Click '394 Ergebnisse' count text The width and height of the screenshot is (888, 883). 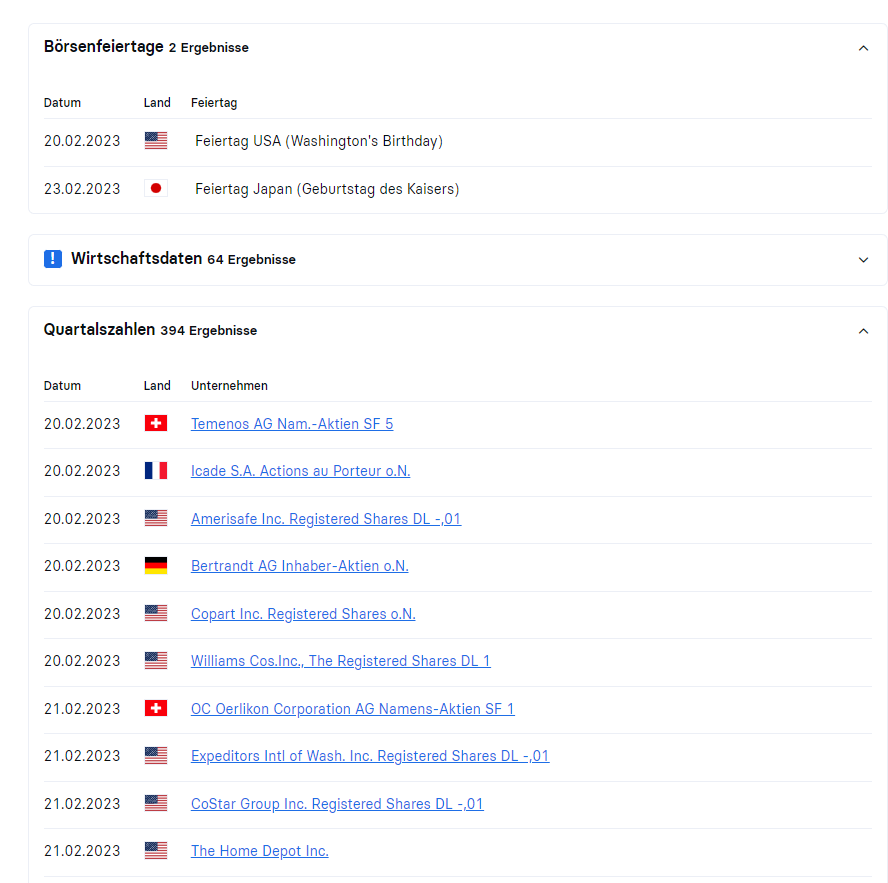[208, 330]
